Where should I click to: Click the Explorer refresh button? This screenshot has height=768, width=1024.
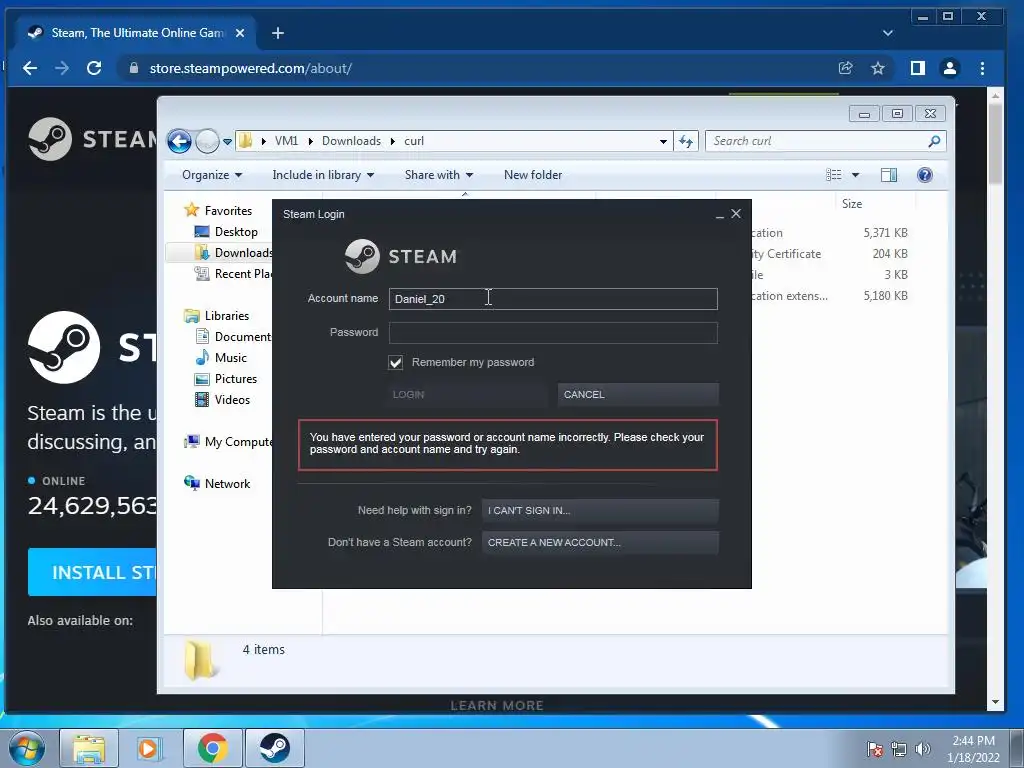tap(686, 141)
